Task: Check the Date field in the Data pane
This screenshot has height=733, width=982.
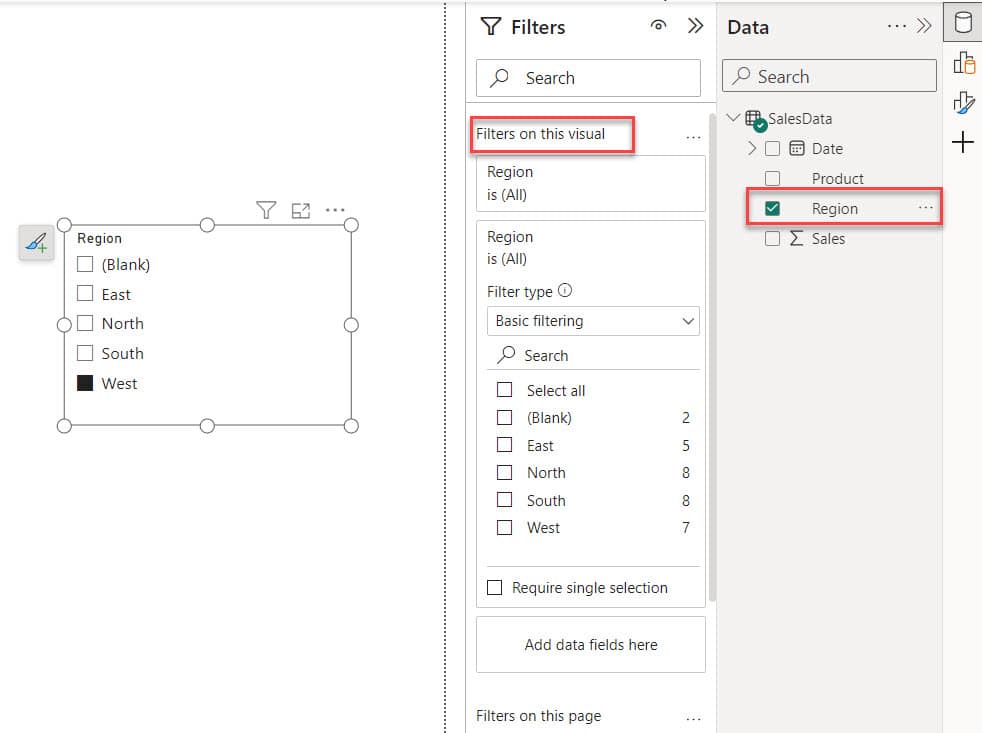Action: [x=773, y=148]
